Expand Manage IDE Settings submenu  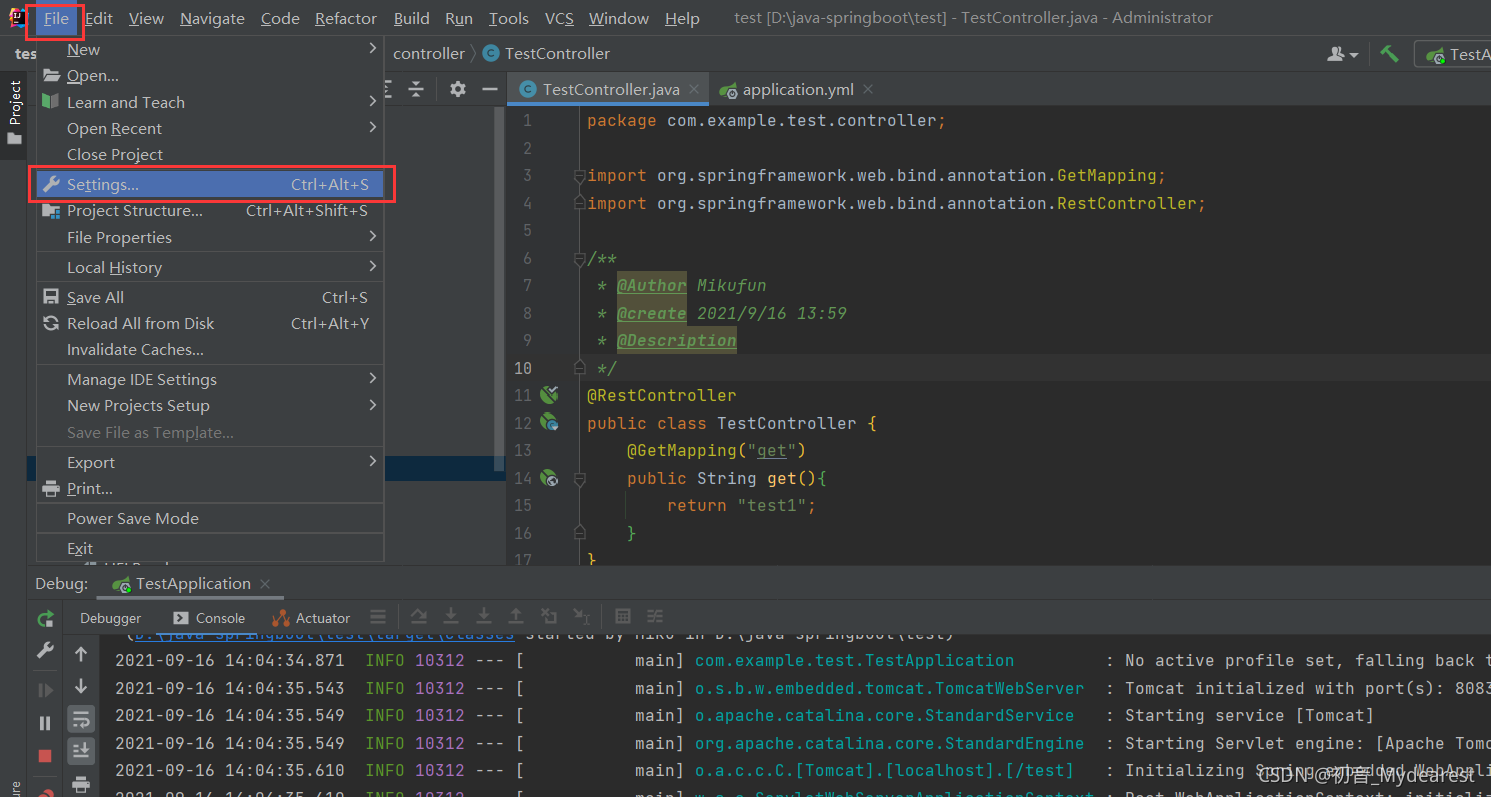(x=210, y=380)
